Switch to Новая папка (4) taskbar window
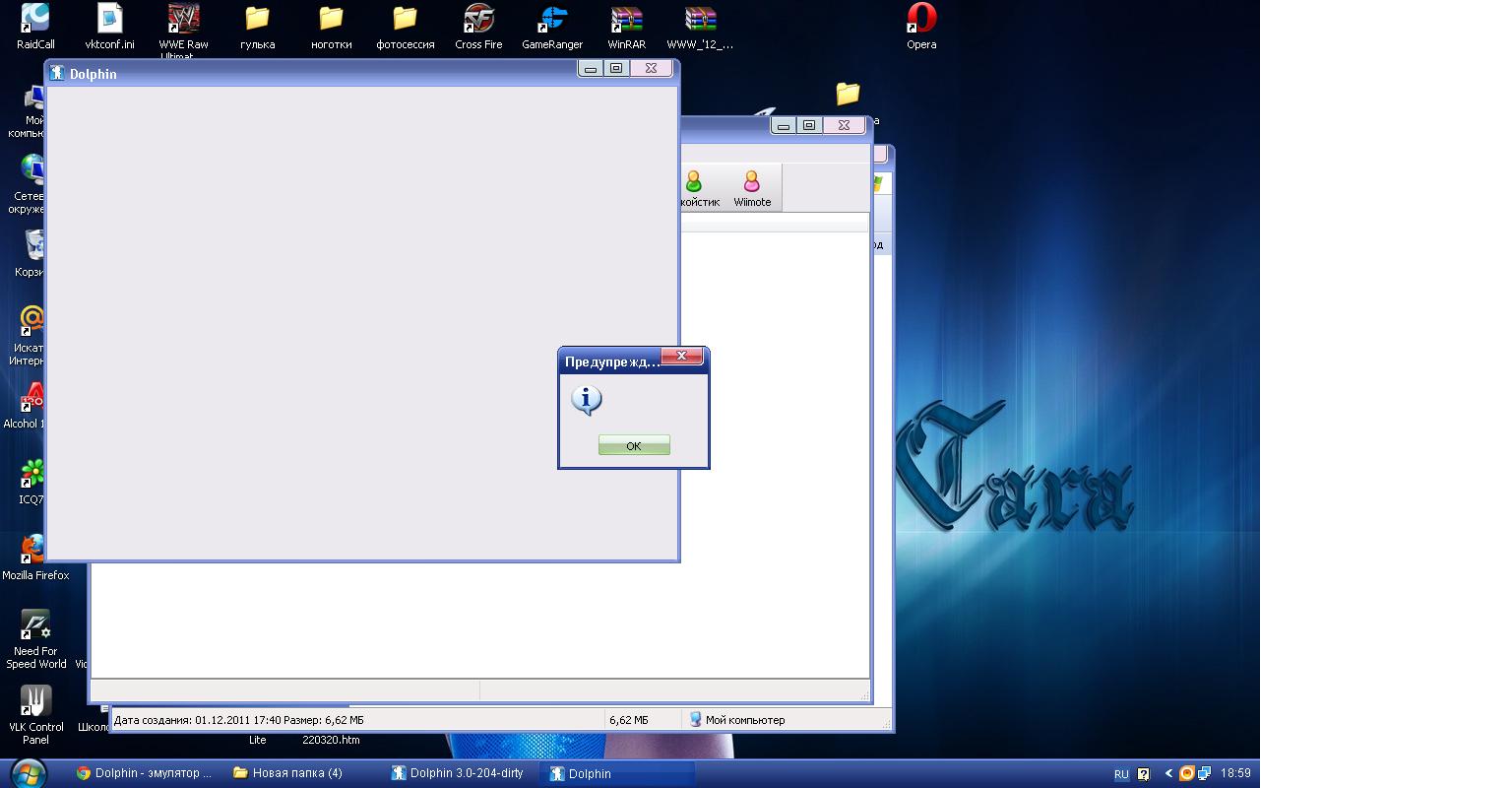1512x788 pixels. click(287, 773)
